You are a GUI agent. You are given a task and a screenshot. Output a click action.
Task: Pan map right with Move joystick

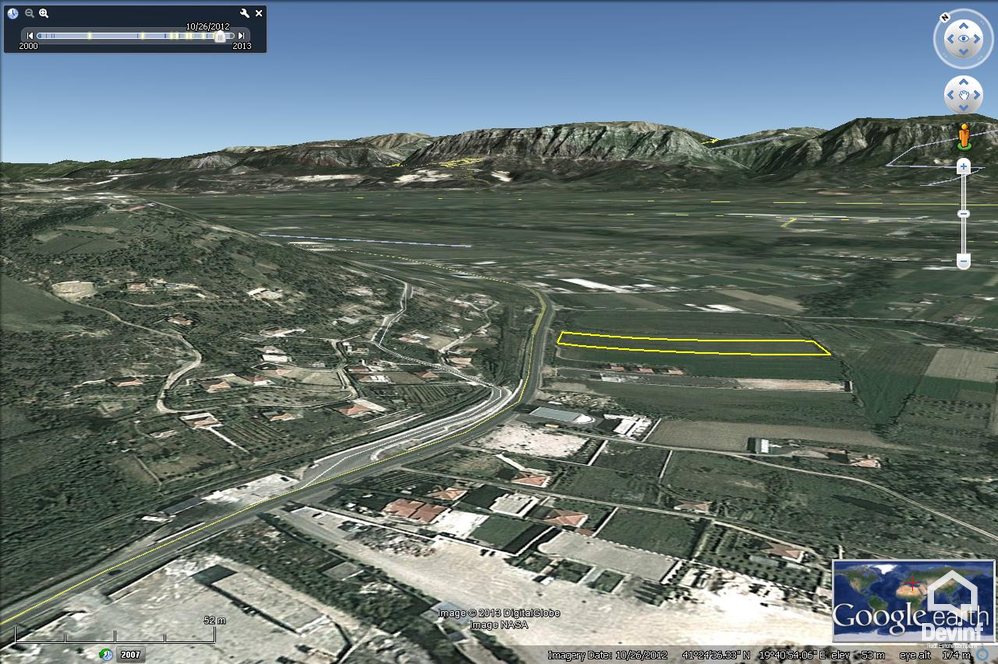point(976,95)
